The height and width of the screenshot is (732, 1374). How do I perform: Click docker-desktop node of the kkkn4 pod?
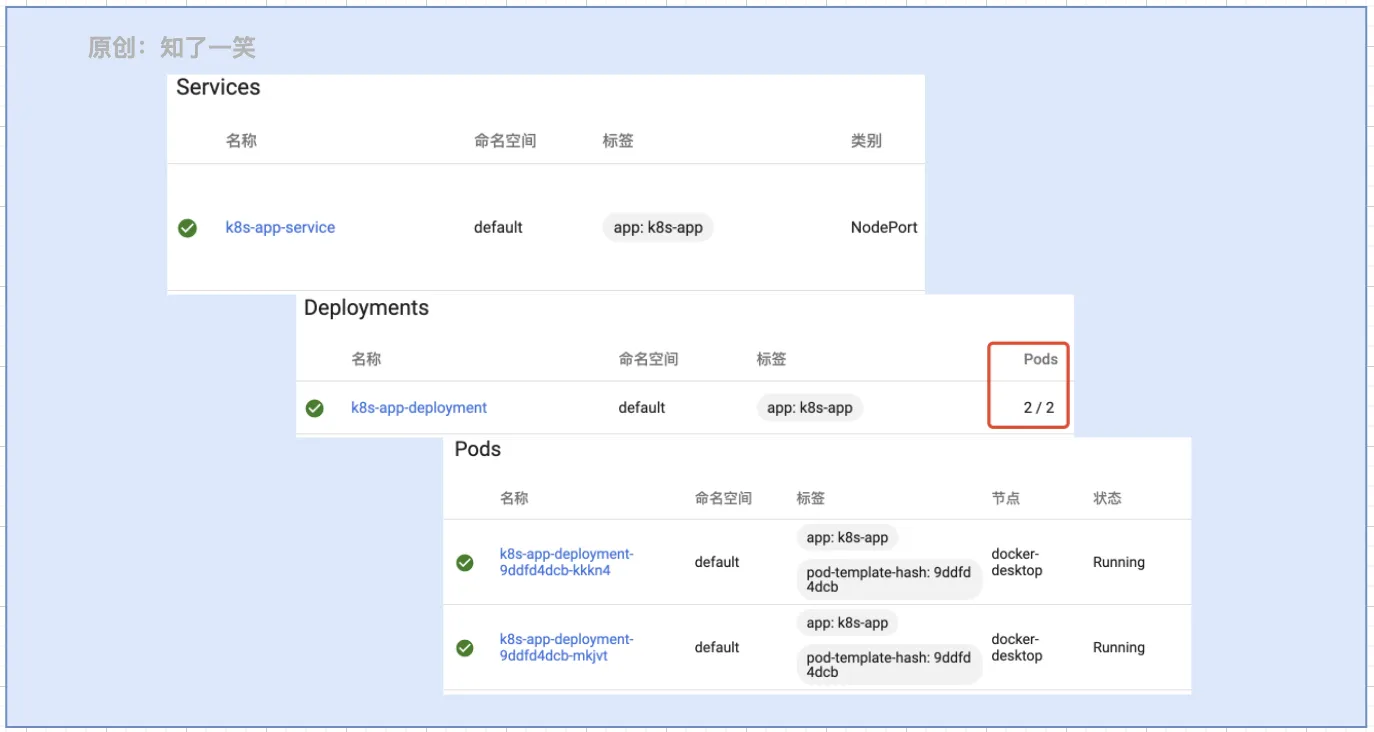(x=1017, y=562)
